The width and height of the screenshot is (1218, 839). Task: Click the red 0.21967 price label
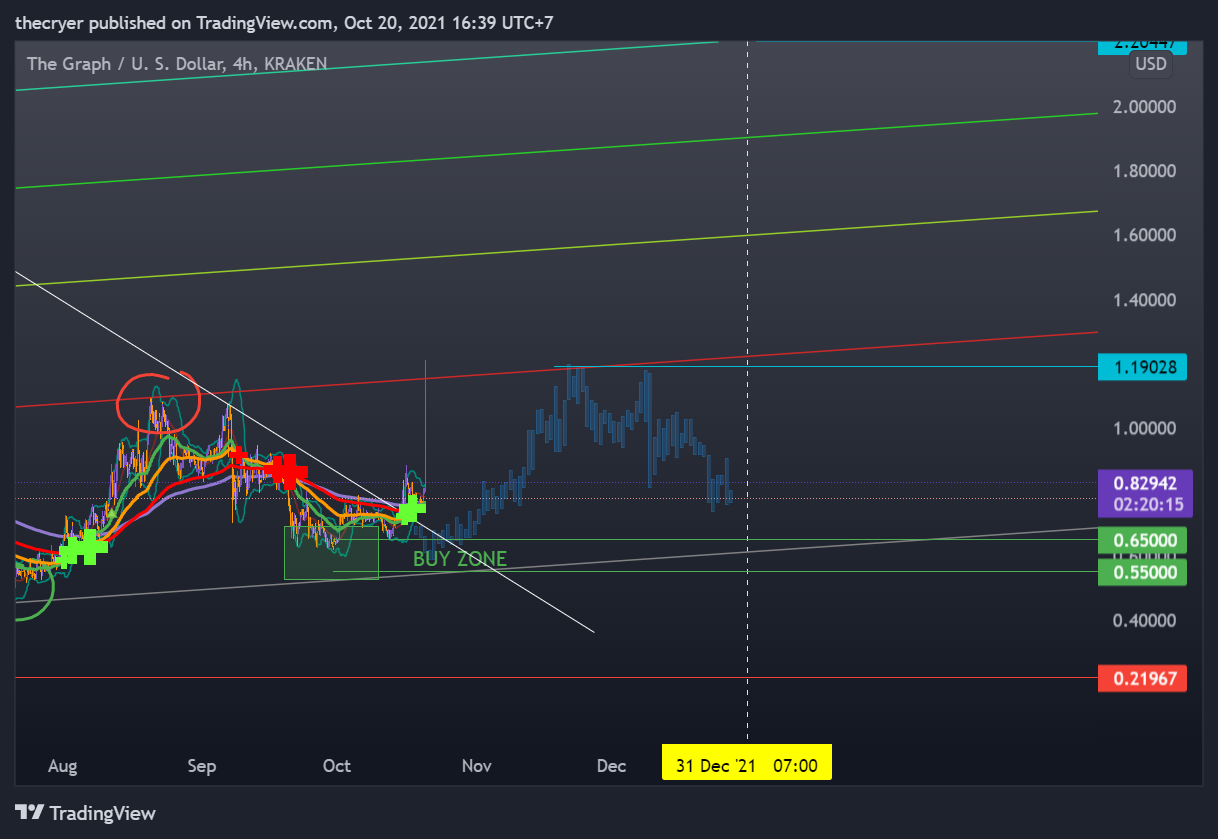point(1142,678)
